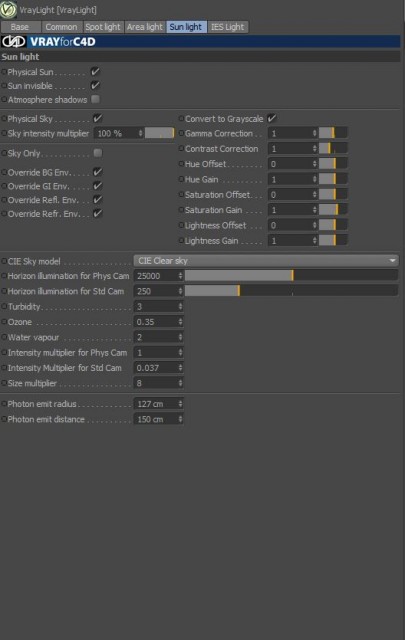Click the Lightness Offset slider
Image resolution: width=405 pixels, height=640 pixels.
(333, 225)
